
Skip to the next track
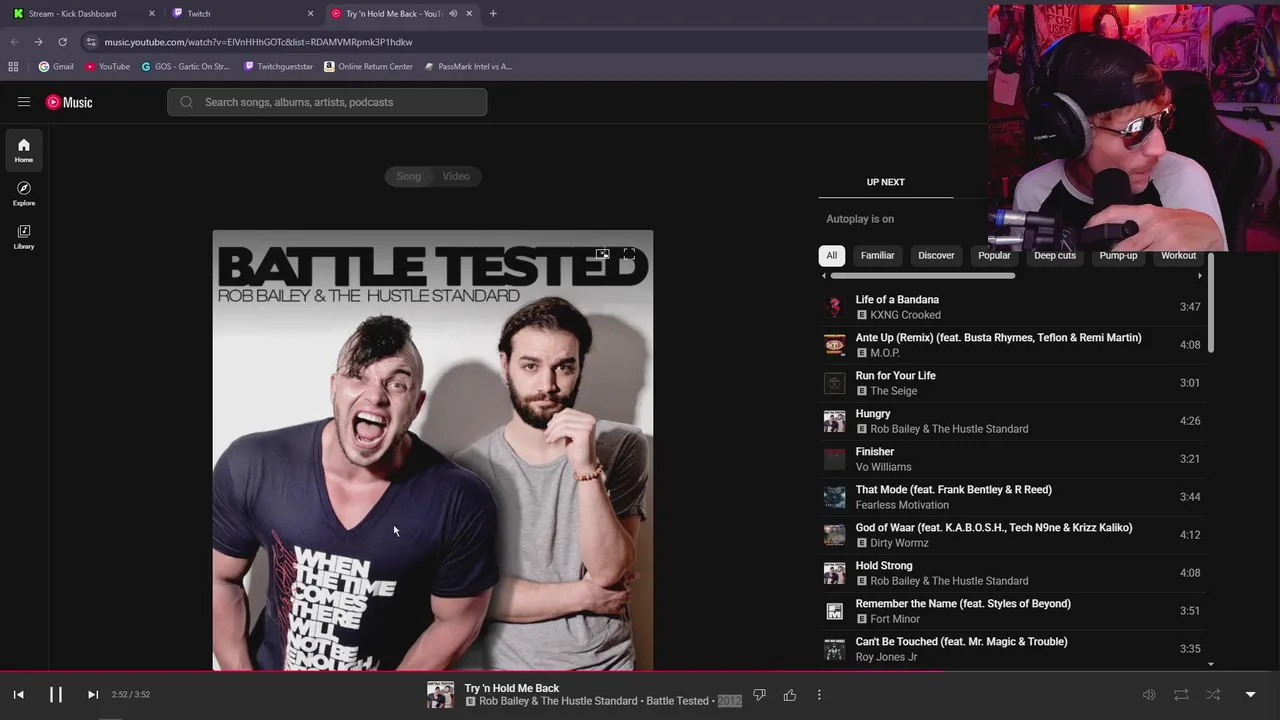point(93,695)
